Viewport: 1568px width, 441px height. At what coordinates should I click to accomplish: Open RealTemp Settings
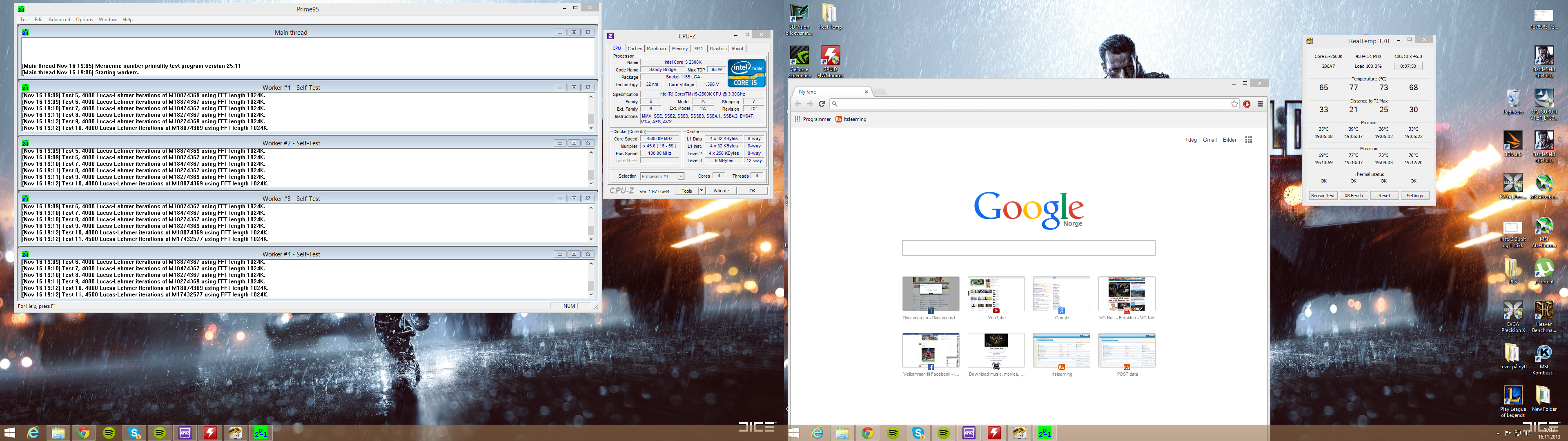pyautogui.click(x=1414, y=196)
